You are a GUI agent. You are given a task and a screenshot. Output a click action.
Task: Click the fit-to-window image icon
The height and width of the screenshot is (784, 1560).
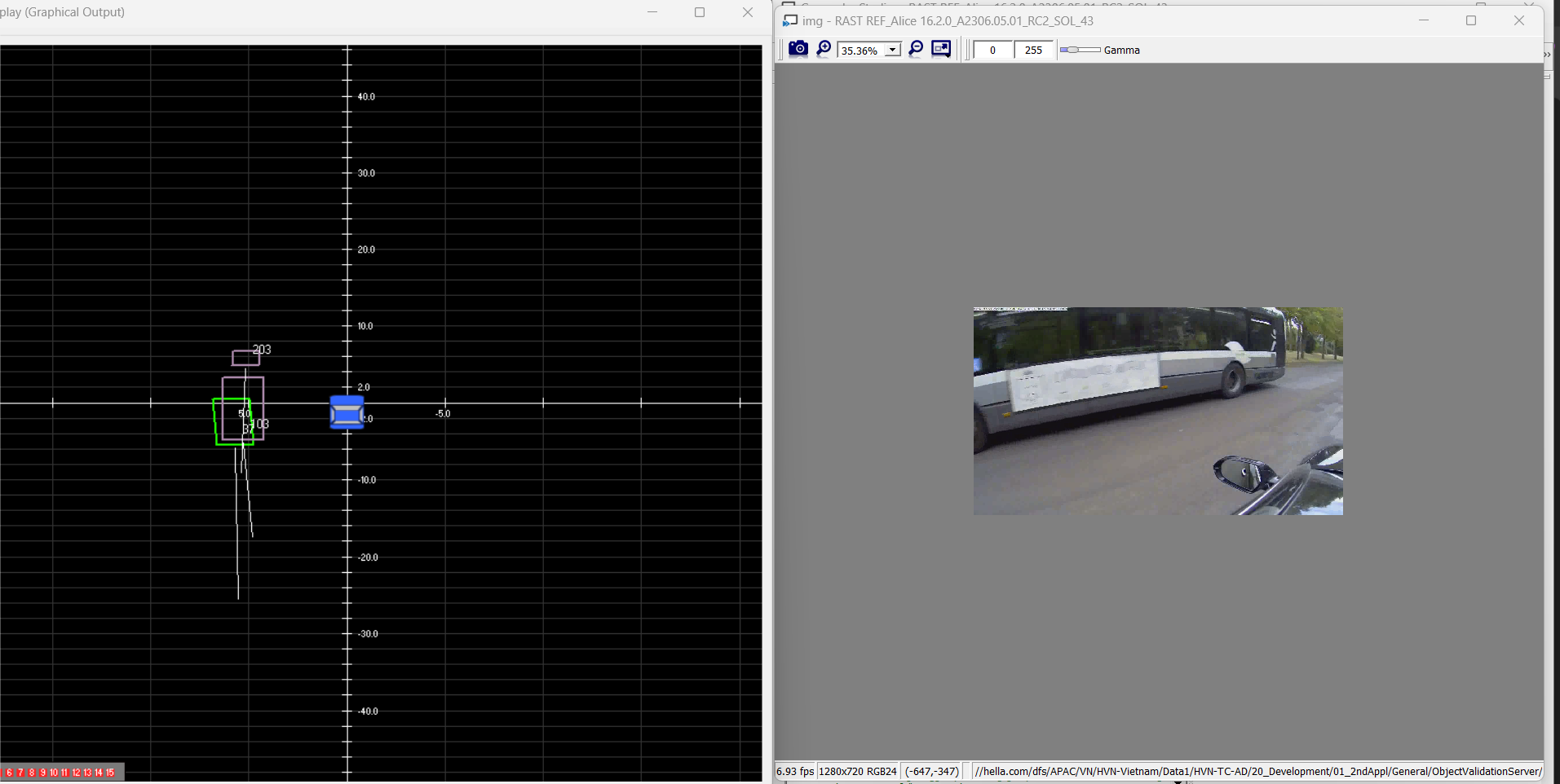[941, 49]
